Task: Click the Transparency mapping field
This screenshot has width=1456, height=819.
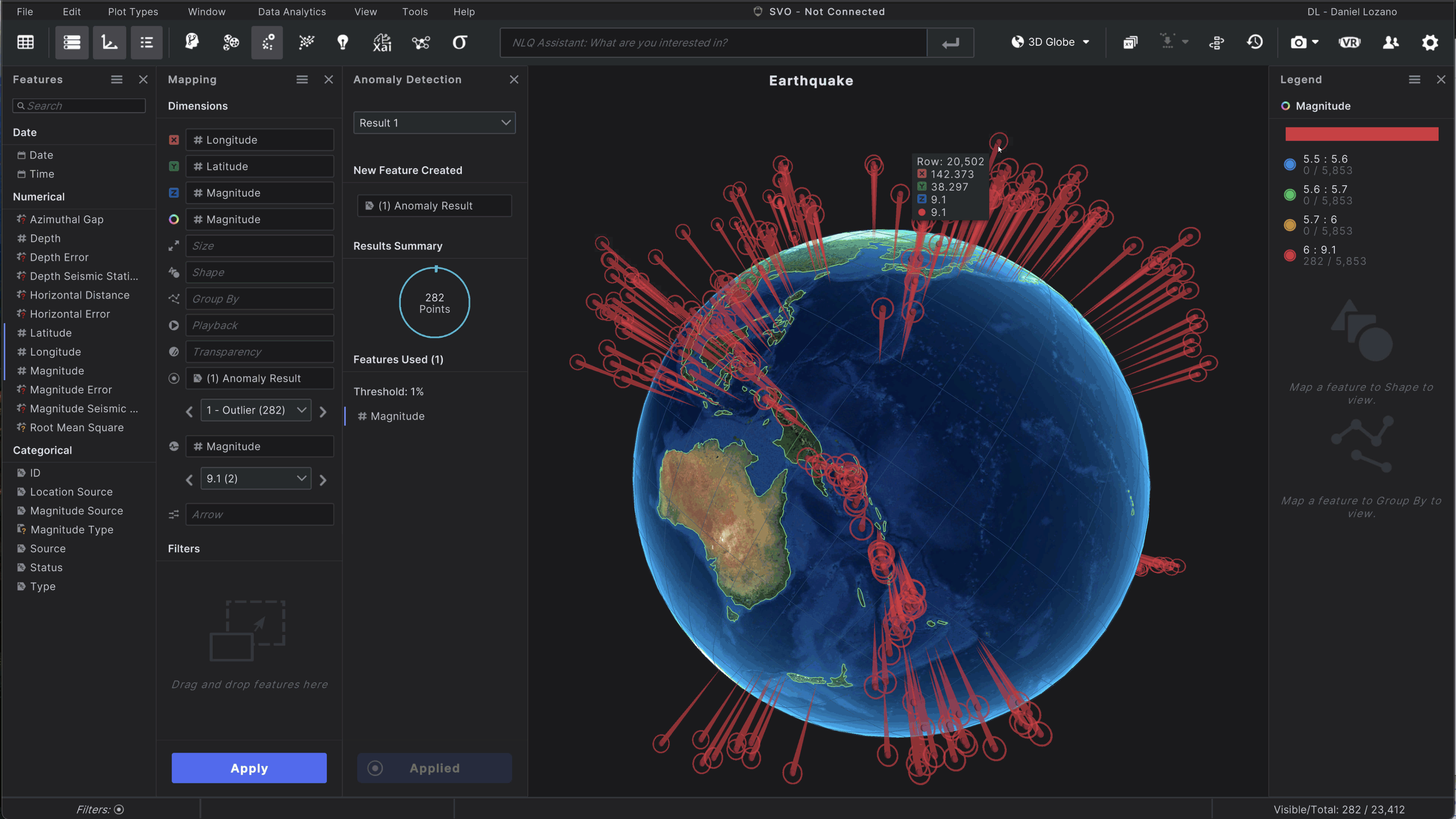Action: [x=259, y=352]
